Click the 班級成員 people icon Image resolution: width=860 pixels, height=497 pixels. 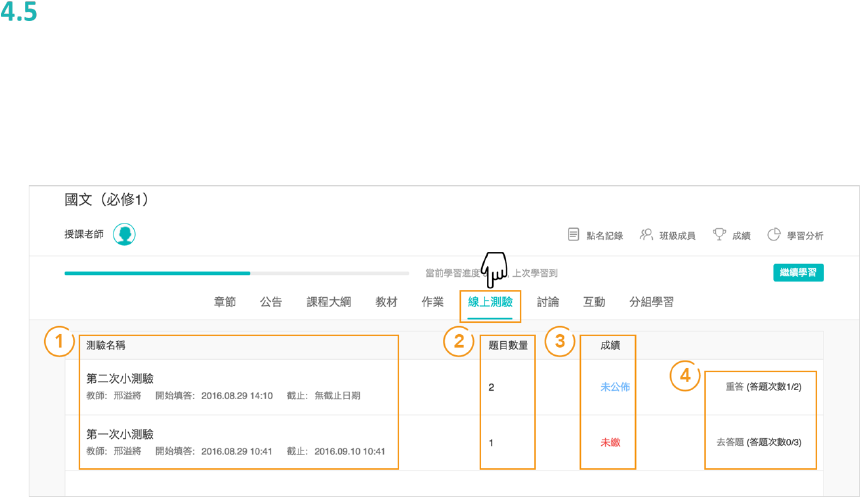646,235
